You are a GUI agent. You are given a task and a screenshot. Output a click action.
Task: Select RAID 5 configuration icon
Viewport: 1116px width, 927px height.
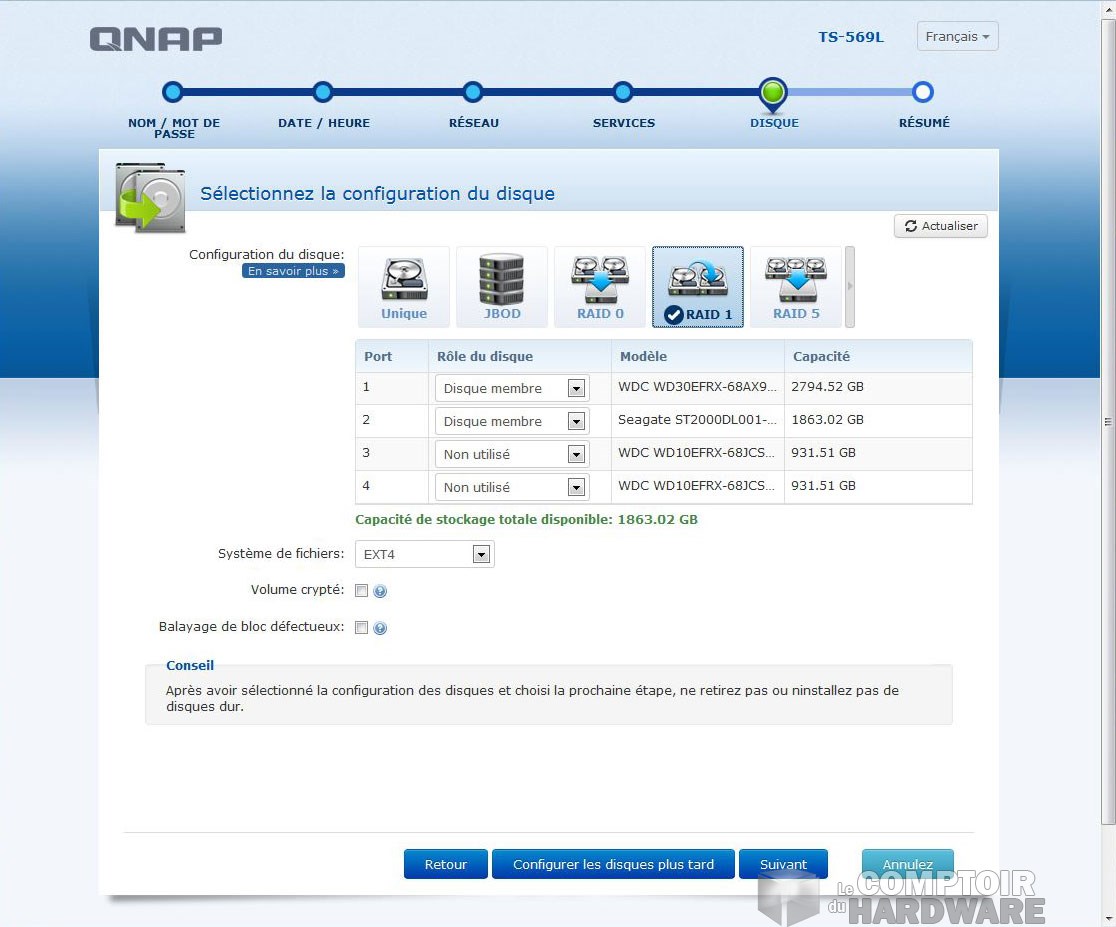(x=795, y=286)
